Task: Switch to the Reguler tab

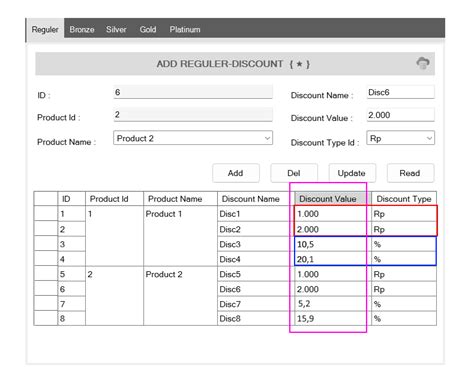Action: pyautogui.click(x=45, y=29)
